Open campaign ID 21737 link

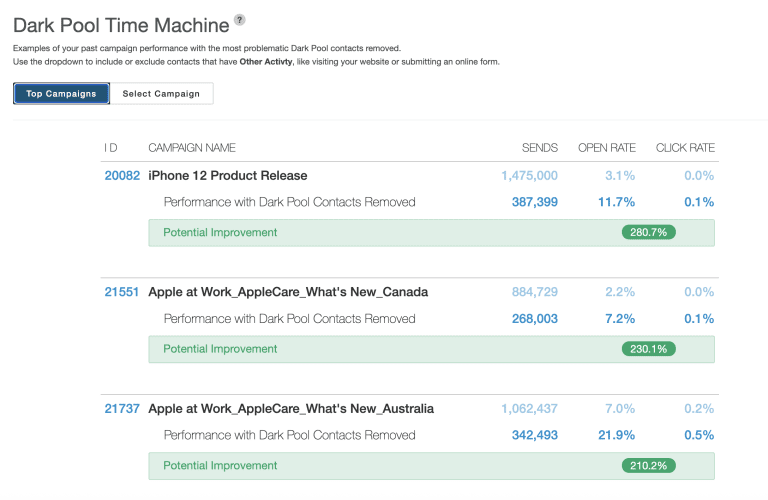click(x=122, y=409)
